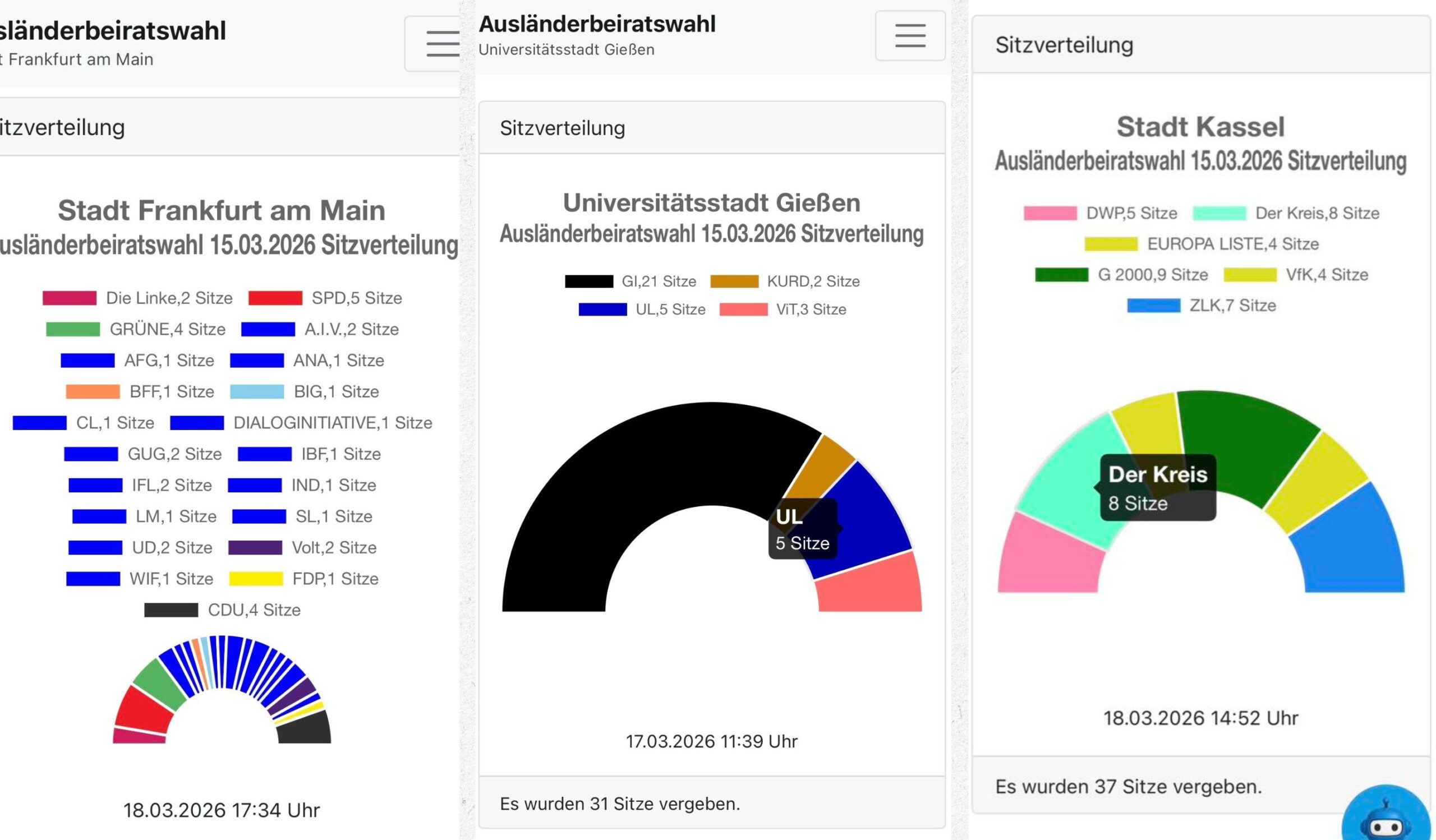Toggle the ViT legend entry

tap(783, 309)
